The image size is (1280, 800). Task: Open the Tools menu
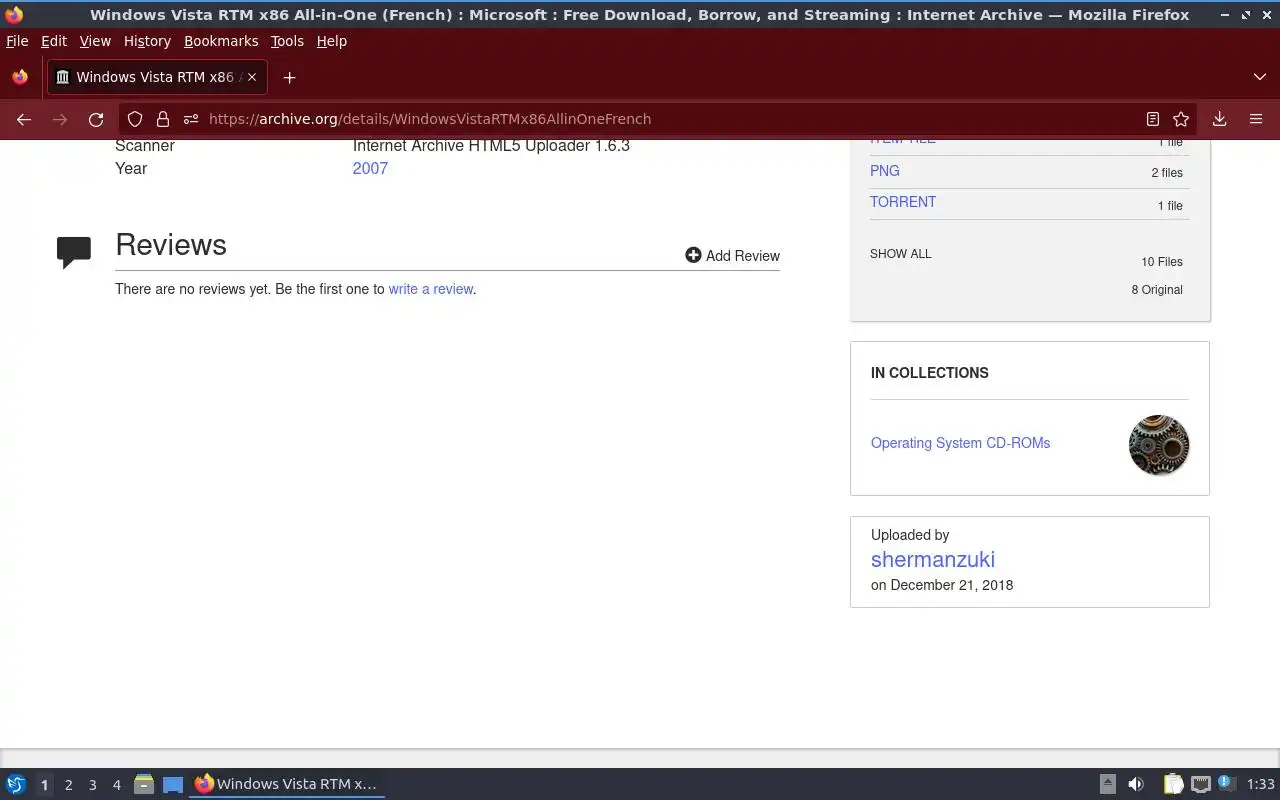[287, 41]
